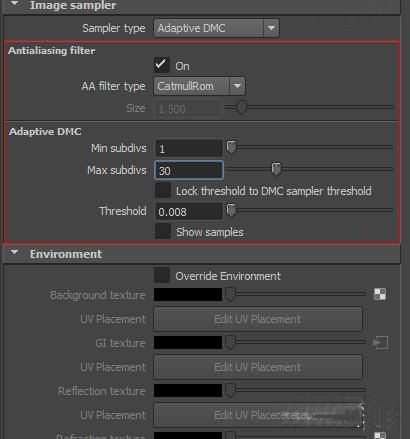Click the Max subdivs slider handle

coord(276,169)
